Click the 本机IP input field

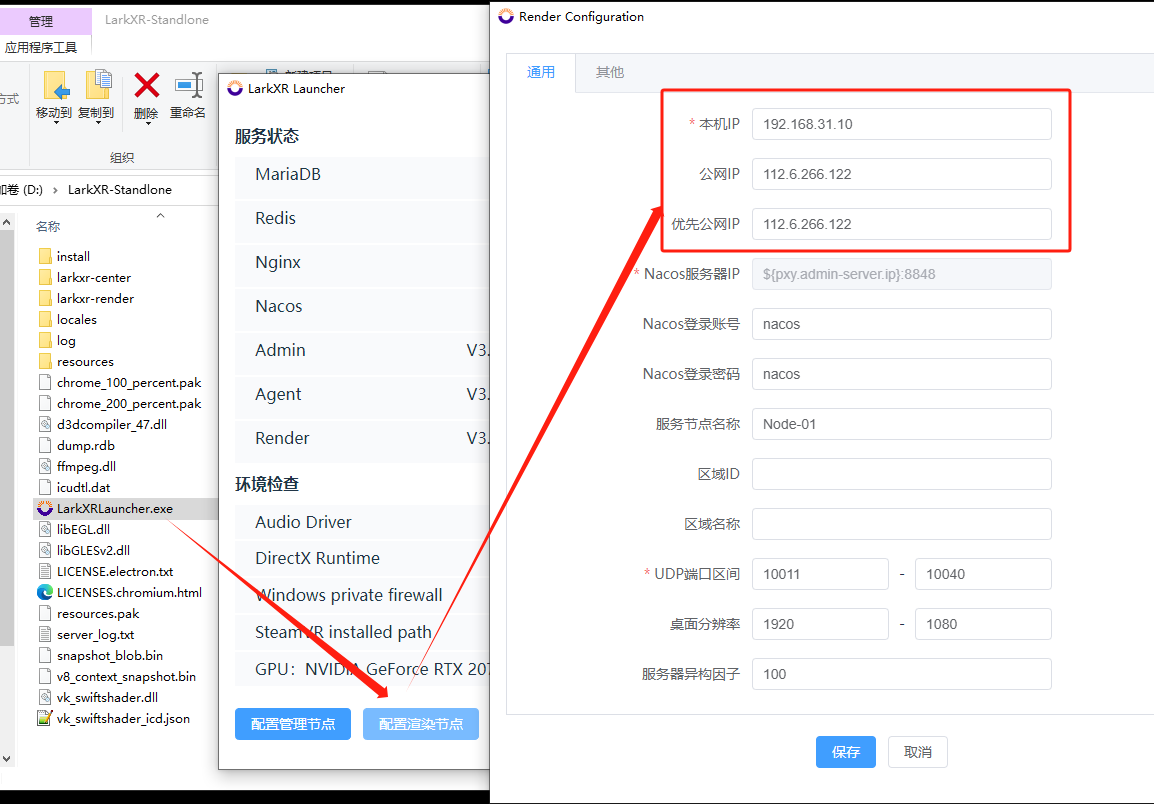pos(901,124)
